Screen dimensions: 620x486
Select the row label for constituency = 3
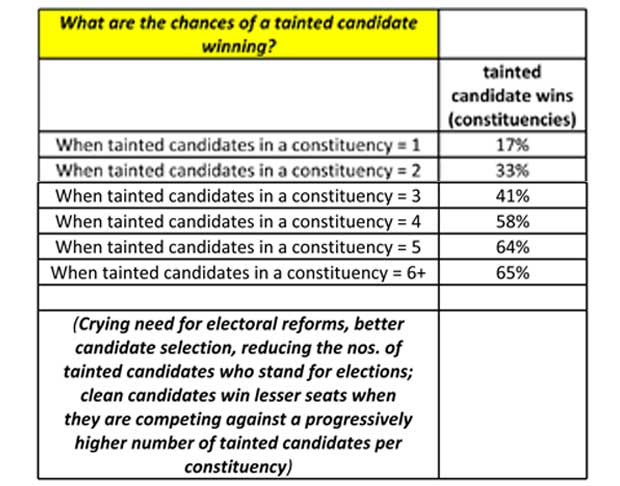238,195
